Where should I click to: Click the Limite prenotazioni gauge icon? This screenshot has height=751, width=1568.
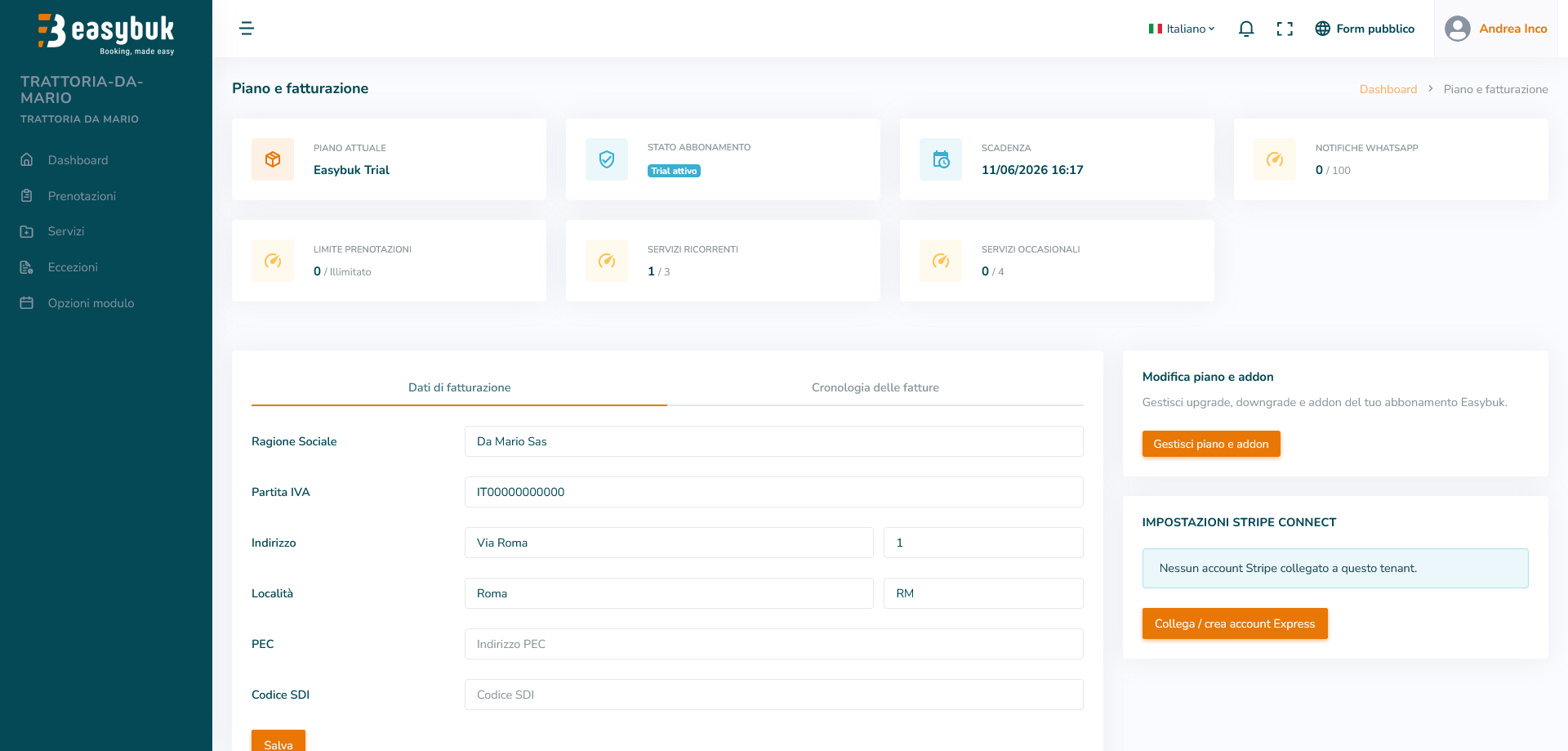coord(273,261)
